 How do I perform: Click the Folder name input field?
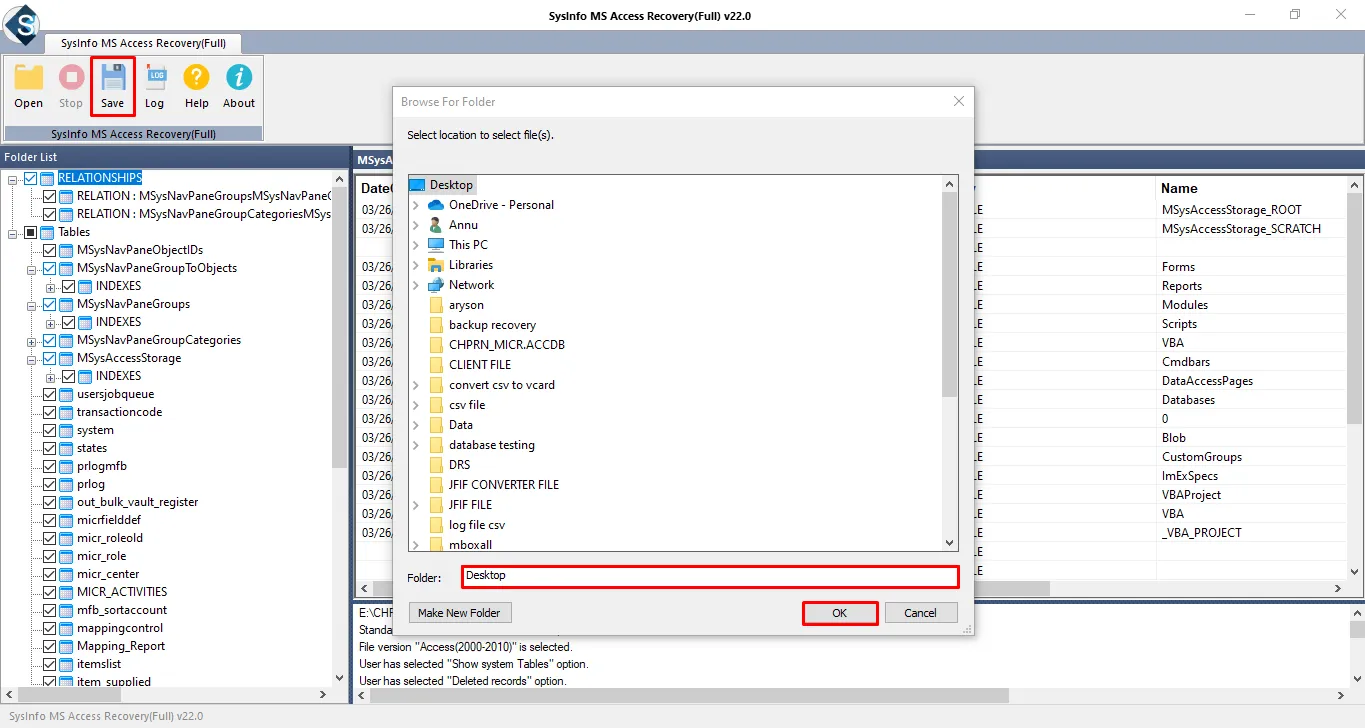tap(710, 576)
